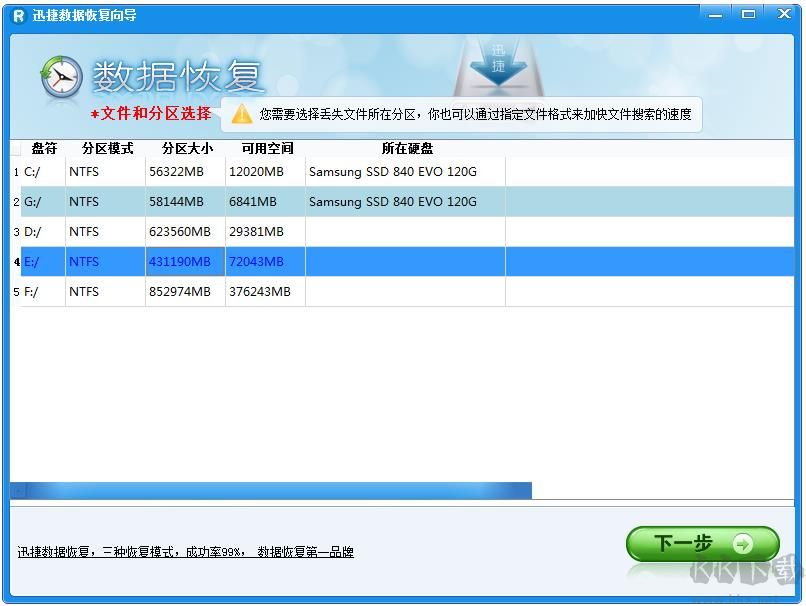Click the 下一步 next step button

pos(703,544)
